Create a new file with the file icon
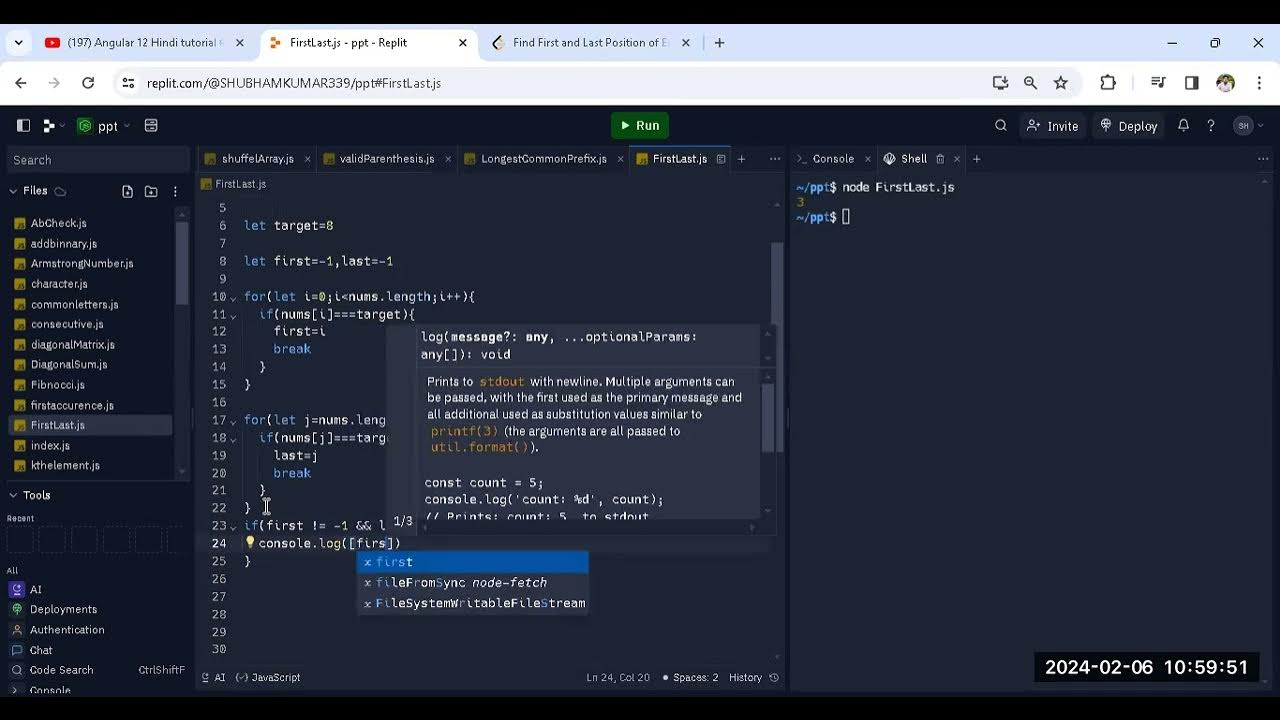 [x=127, y=191]
